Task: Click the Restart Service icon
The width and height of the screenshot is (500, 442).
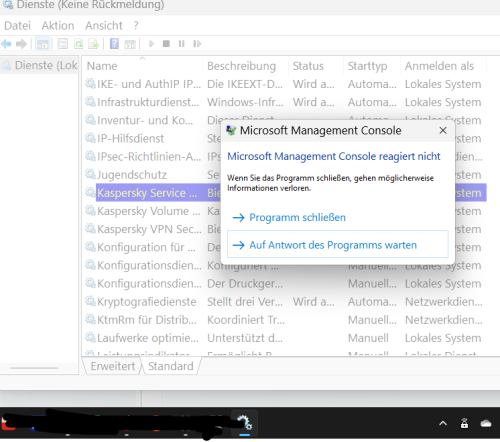Action: tap(197, 44)
